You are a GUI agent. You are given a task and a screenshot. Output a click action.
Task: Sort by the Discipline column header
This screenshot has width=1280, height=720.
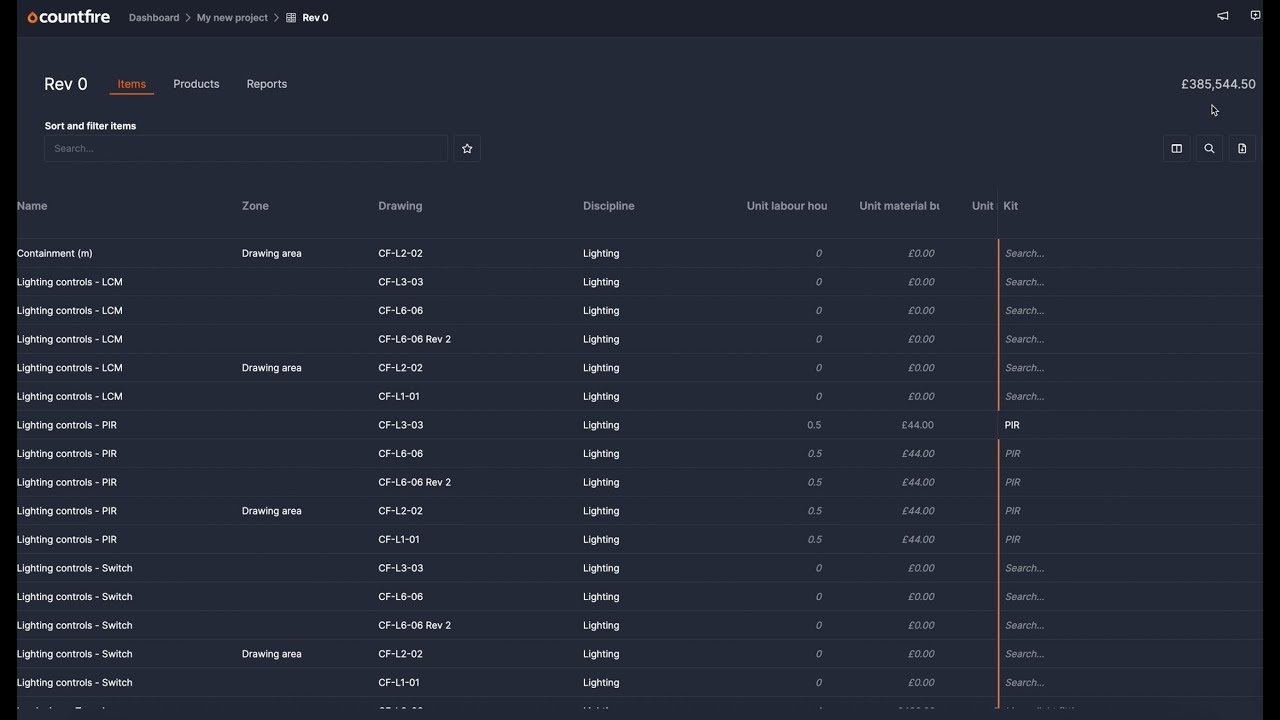pos(609,206)
